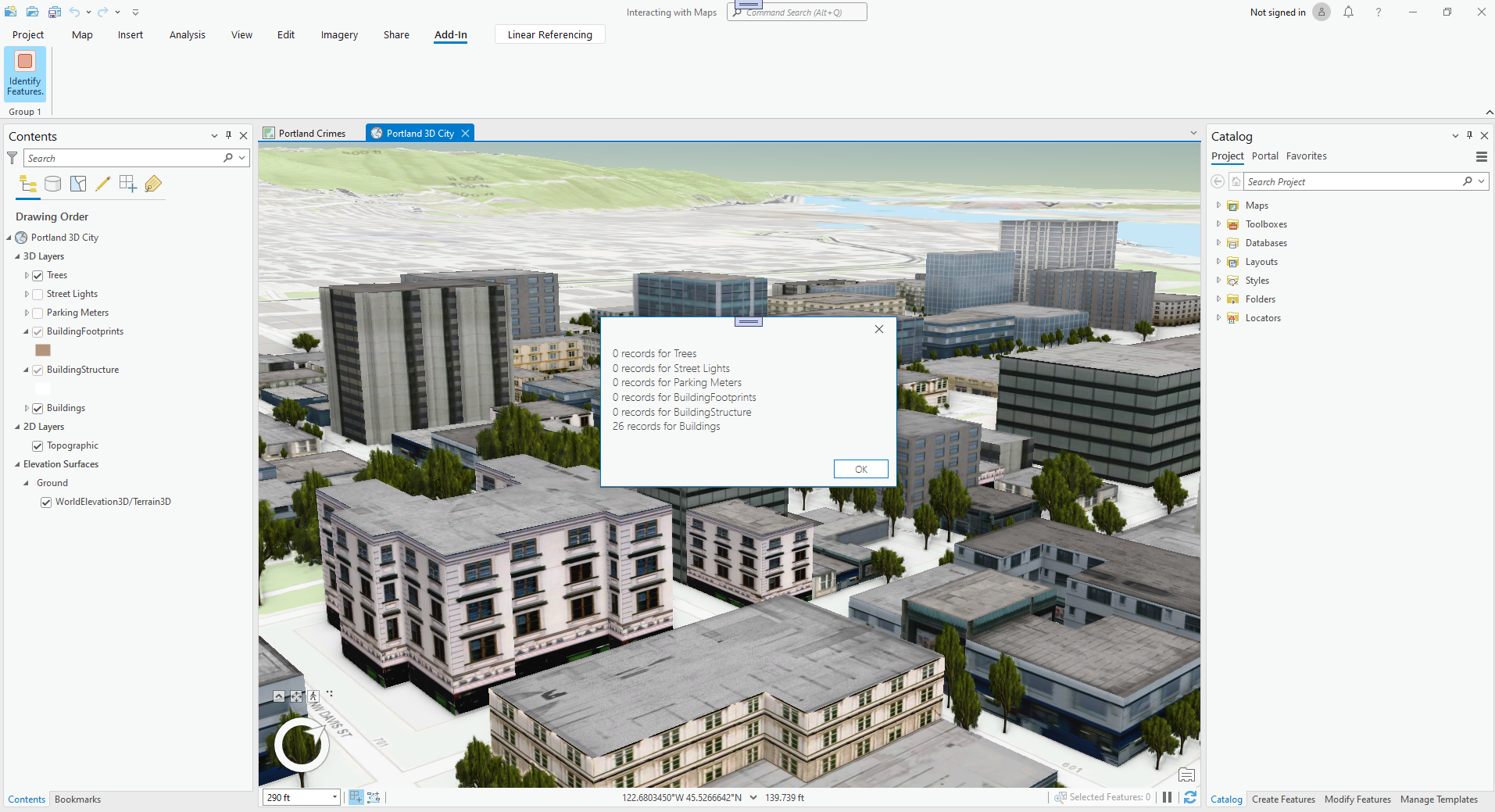Refresh the map view from status bar
This screenshot has width=1495, height=812.
click(x=1189, y=797)
